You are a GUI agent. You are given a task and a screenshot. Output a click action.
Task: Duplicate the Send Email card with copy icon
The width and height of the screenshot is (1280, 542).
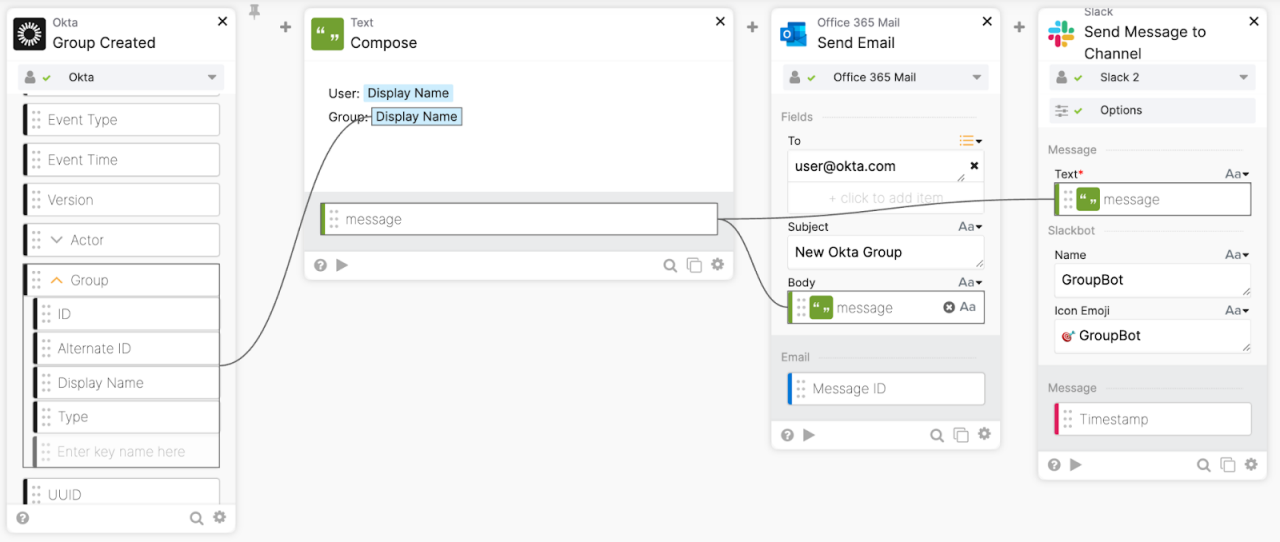click(961, 435)
